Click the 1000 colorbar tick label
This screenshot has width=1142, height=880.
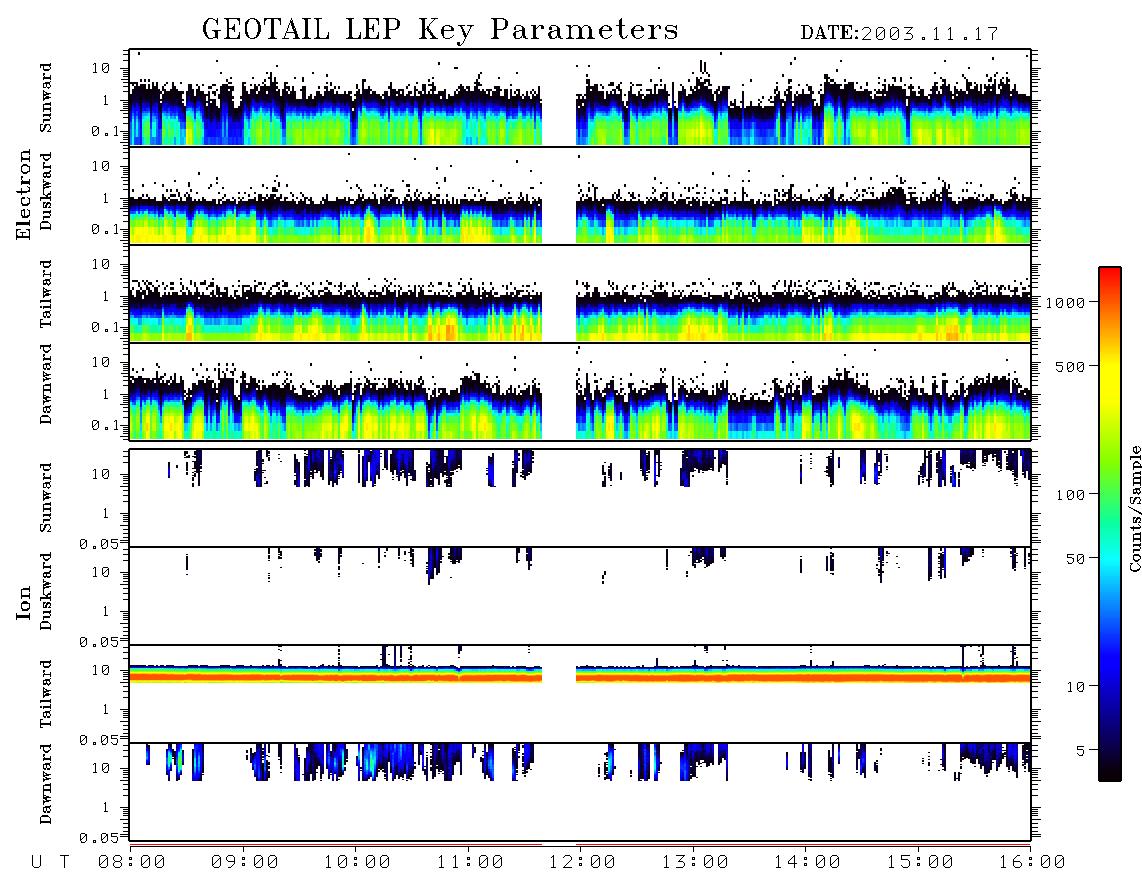(1065, 302)
